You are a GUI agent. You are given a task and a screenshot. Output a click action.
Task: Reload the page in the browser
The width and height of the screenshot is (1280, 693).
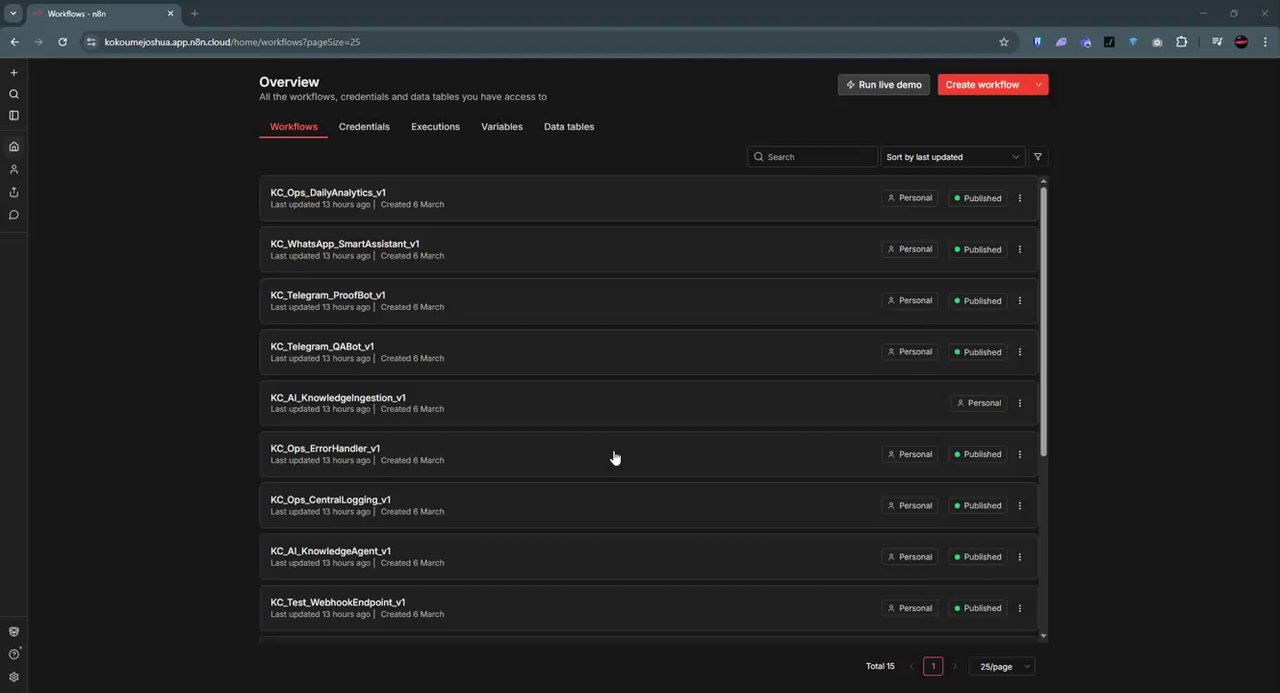coord(62,42)
